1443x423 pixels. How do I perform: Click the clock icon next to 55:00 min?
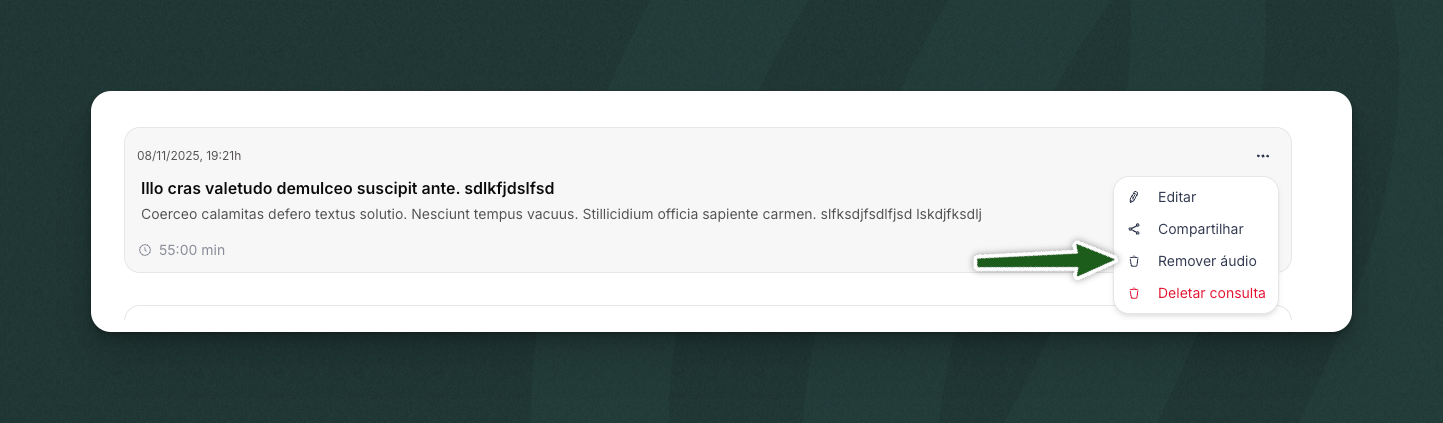(145, 250)
